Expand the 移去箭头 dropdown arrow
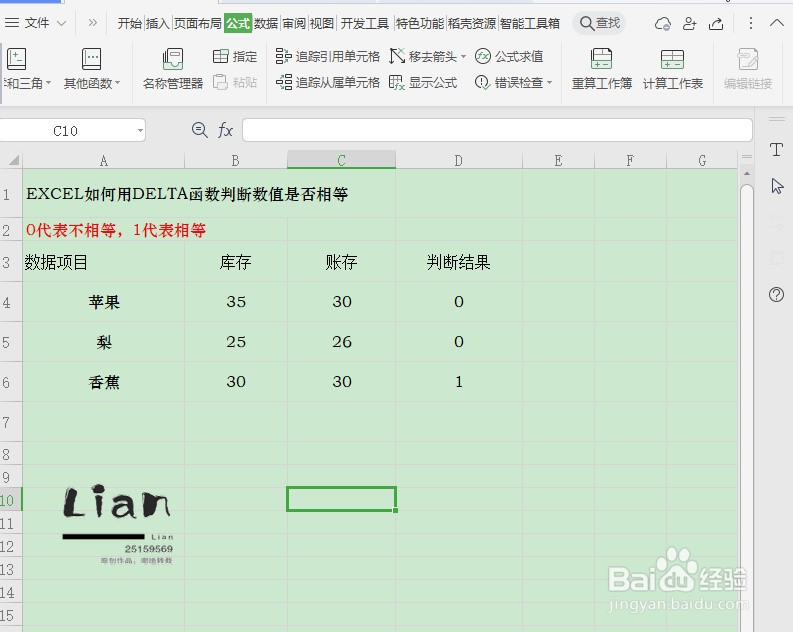 tap(463, 57)
